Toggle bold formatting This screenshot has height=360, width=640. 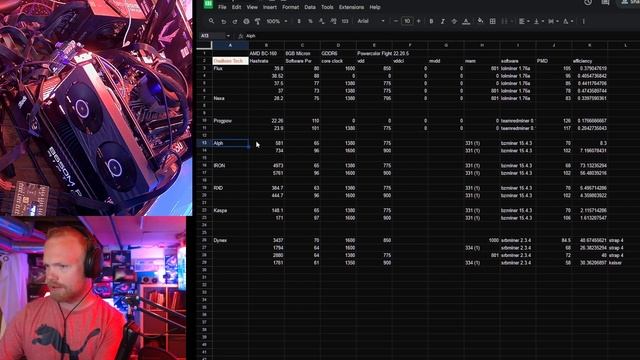click(x=431, y=21)
